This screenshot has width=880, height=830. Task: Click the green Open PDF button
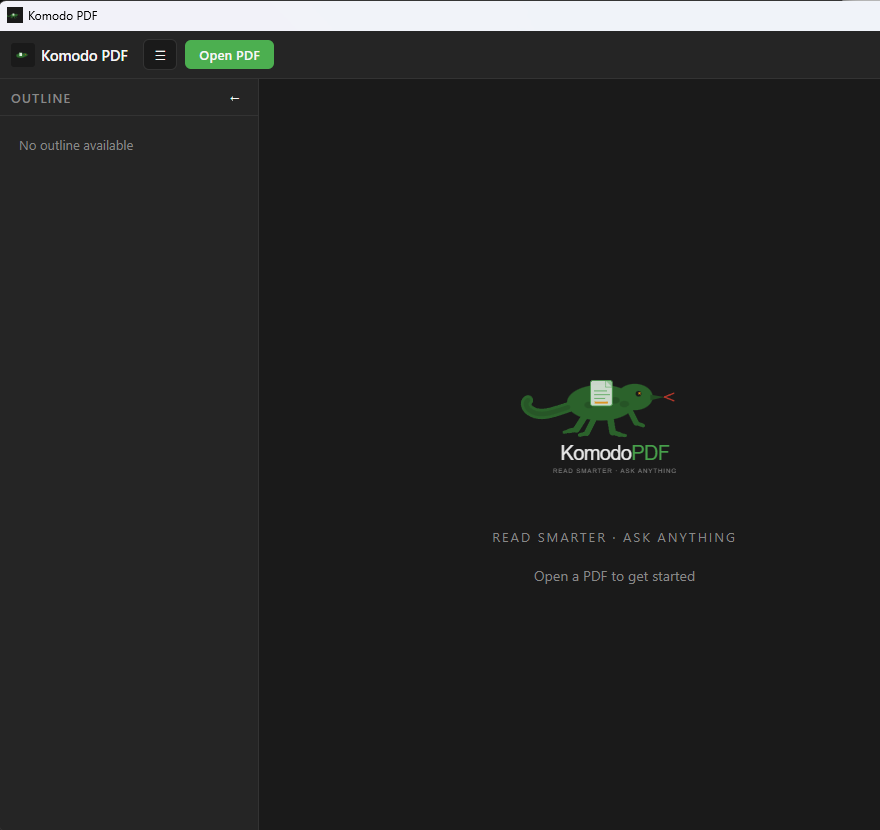point(229,55)
